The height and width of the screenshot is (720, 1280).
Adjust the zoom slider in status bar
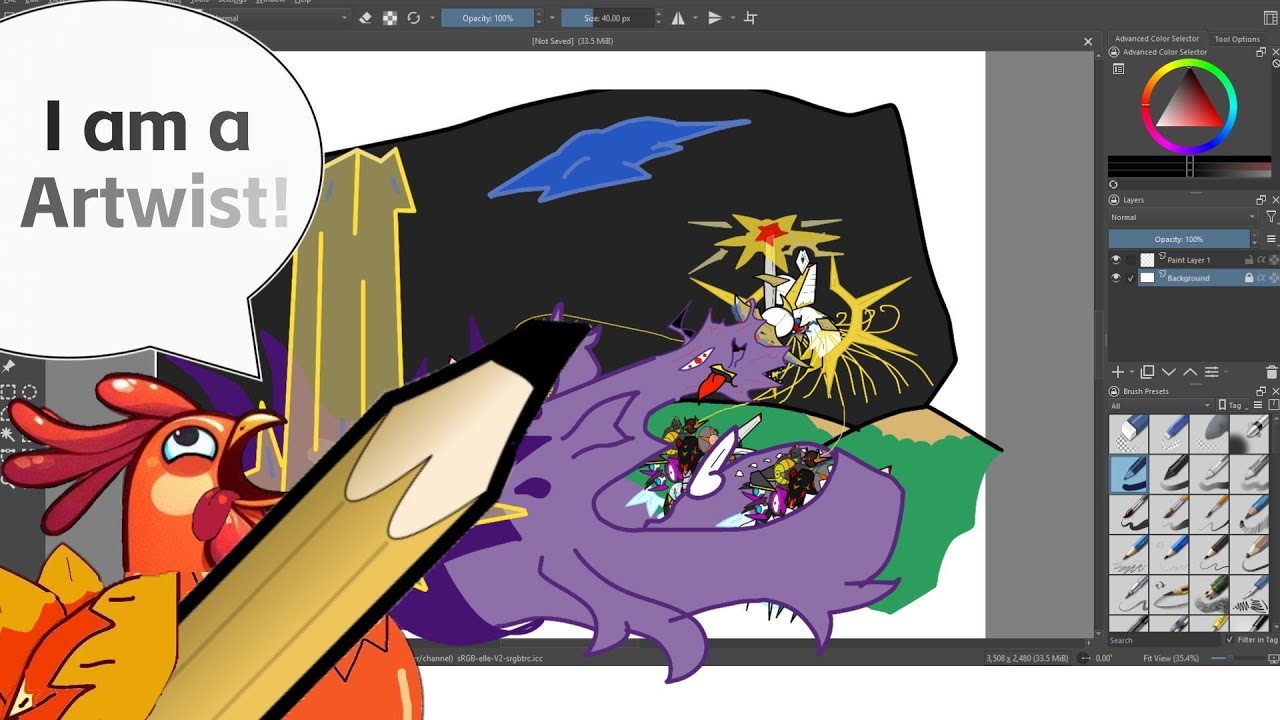click(1238, 658)
